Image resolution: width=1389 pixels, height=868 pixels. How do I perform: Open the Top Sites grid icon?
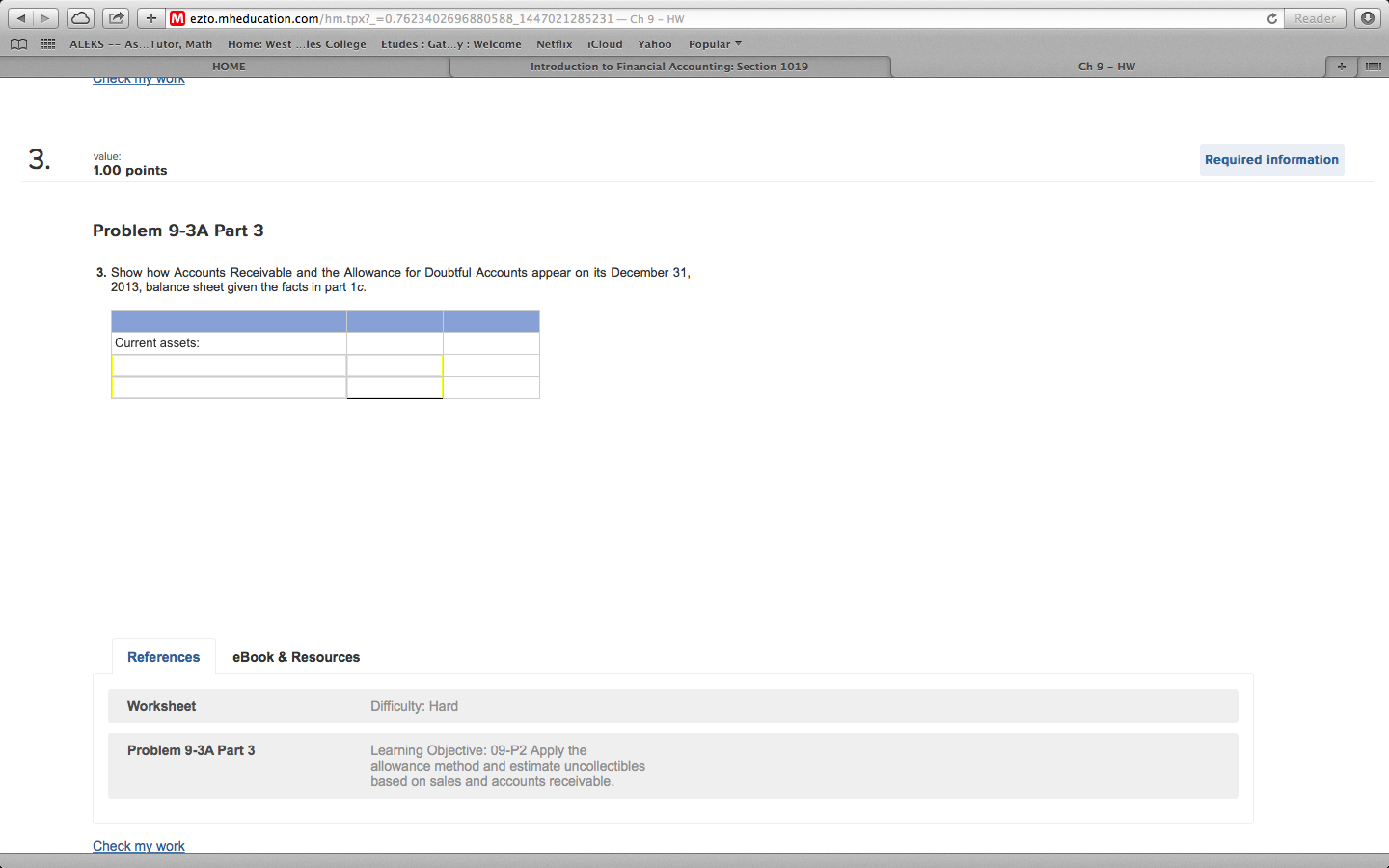pos(47,44)
